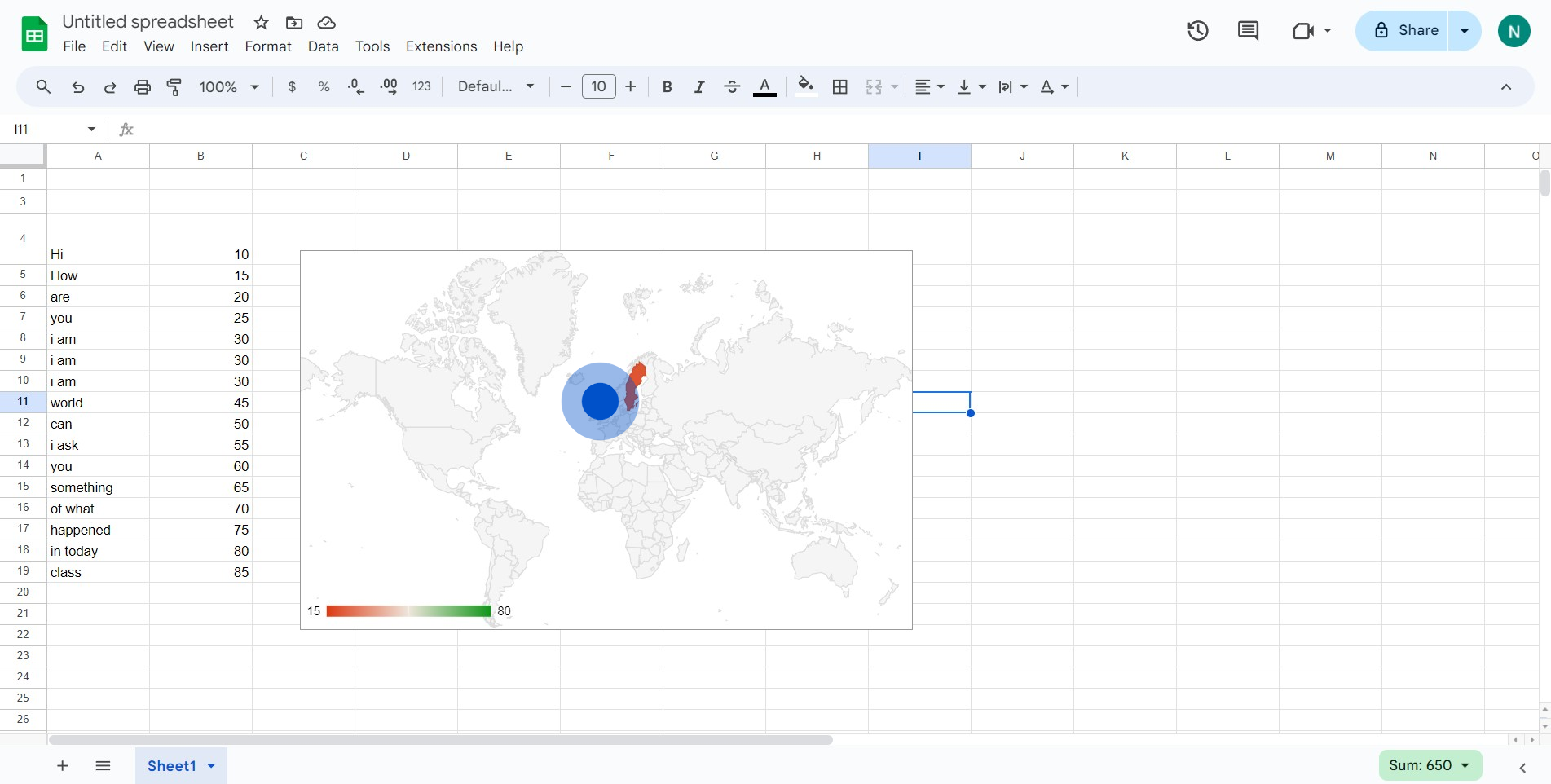This screenshot has height=784, width=1551.
Task: Expand merge cells dropdown arrow
Action: [x=895, y=87]
